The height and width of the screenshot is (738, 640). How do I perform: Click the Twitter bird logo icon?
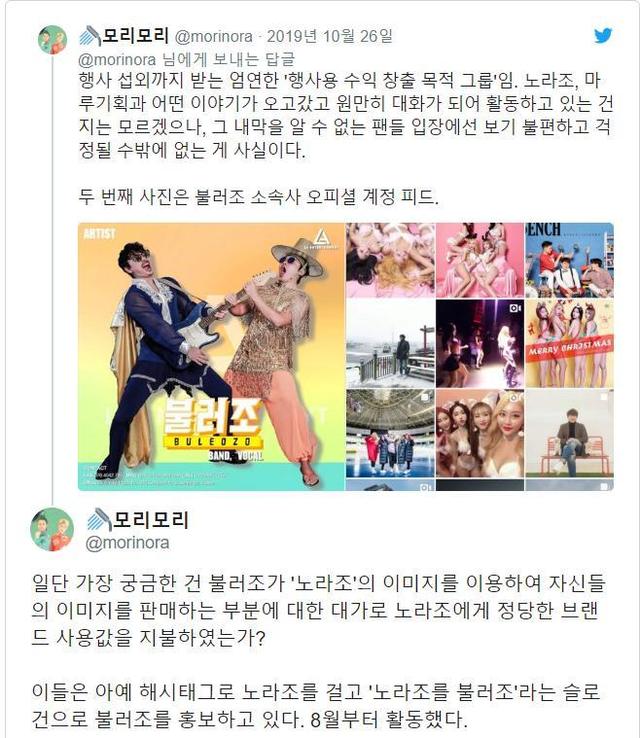pyautogui.click(x=603, y=35)
